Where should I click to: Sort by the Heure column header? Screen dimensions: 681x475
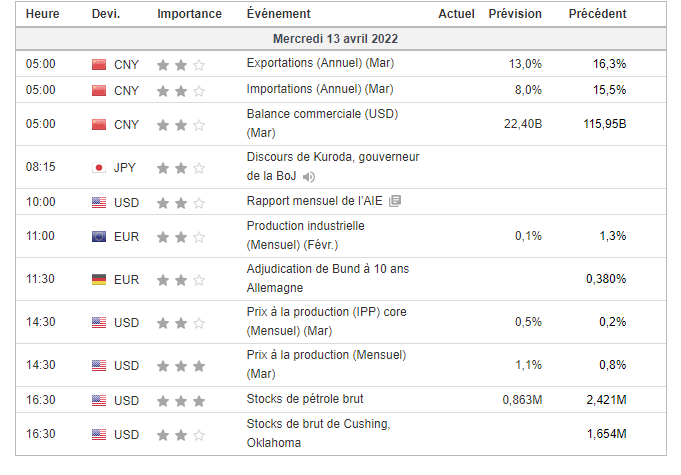(x=42, y=14)
